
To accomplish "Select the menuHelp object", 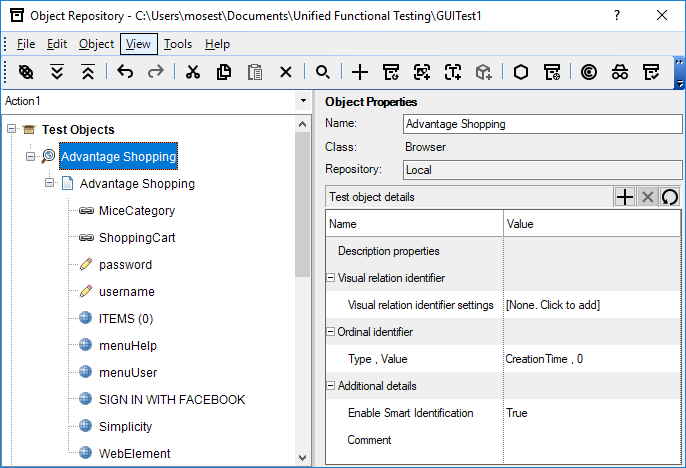I will click(x=128, y=346).
